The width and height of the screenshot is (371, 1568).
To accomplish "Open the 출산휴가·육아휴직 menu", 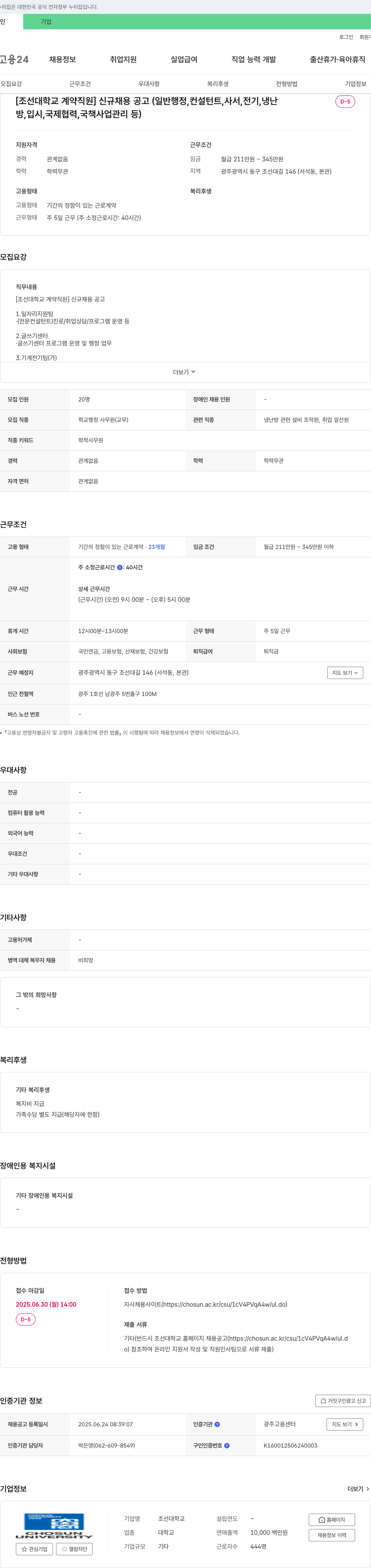I will (337, 59).
